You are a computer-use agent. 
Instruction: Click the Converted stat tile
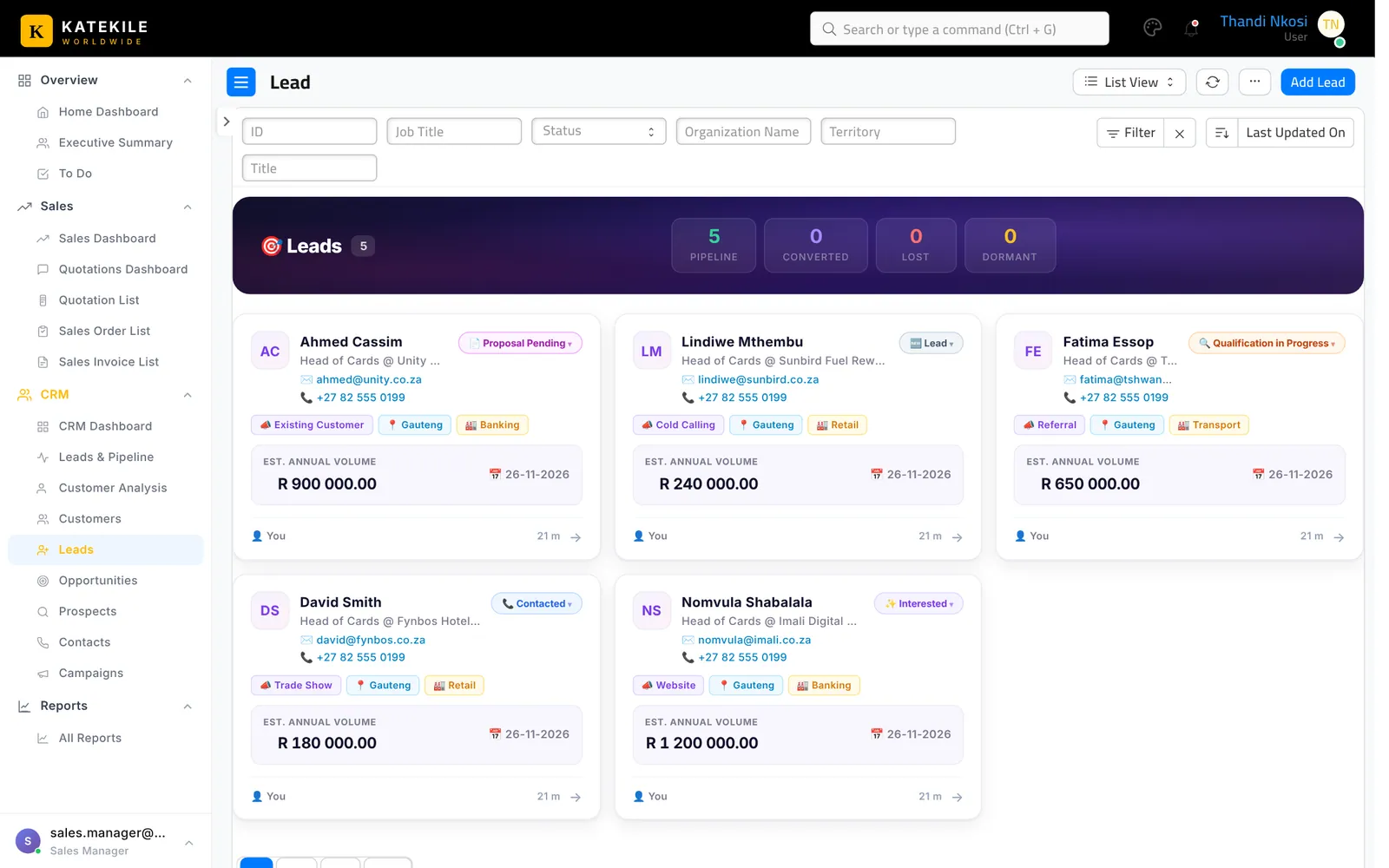tap(815, 246)
